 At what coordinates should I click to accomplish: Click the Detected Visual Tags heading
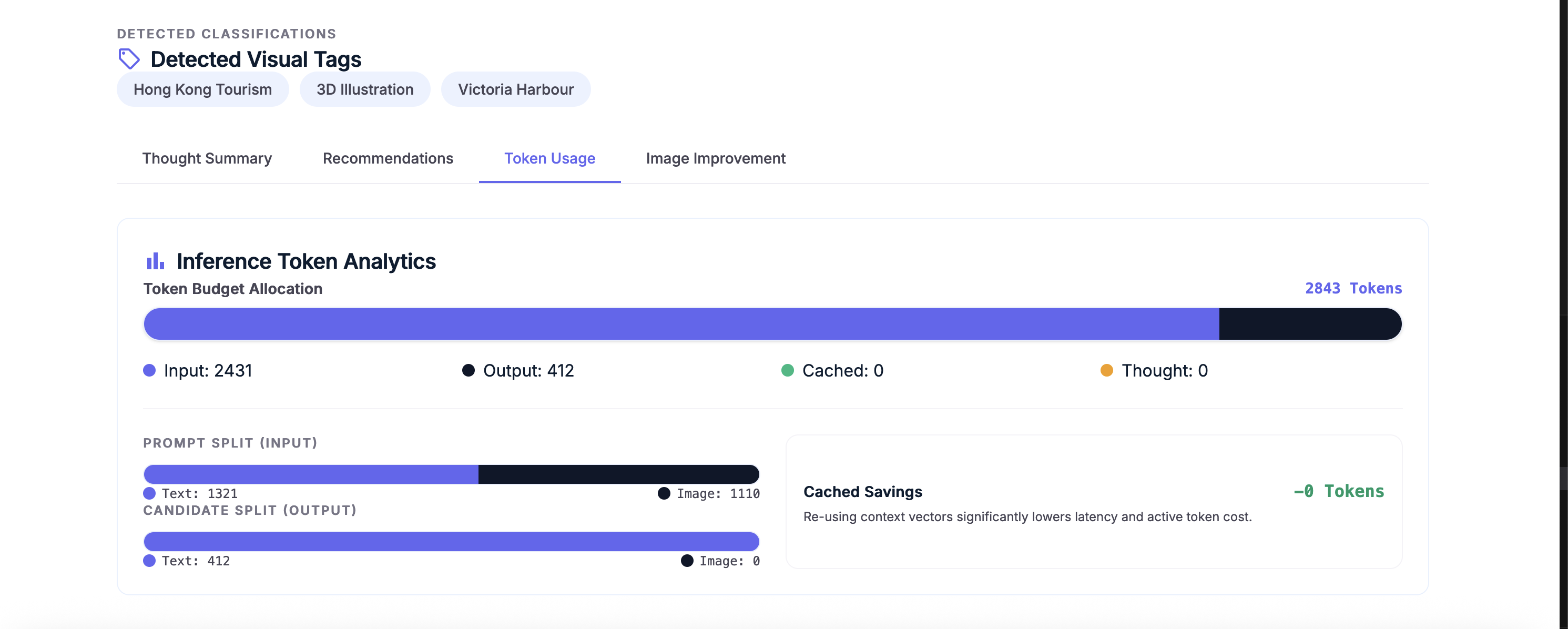pos(256,59)
